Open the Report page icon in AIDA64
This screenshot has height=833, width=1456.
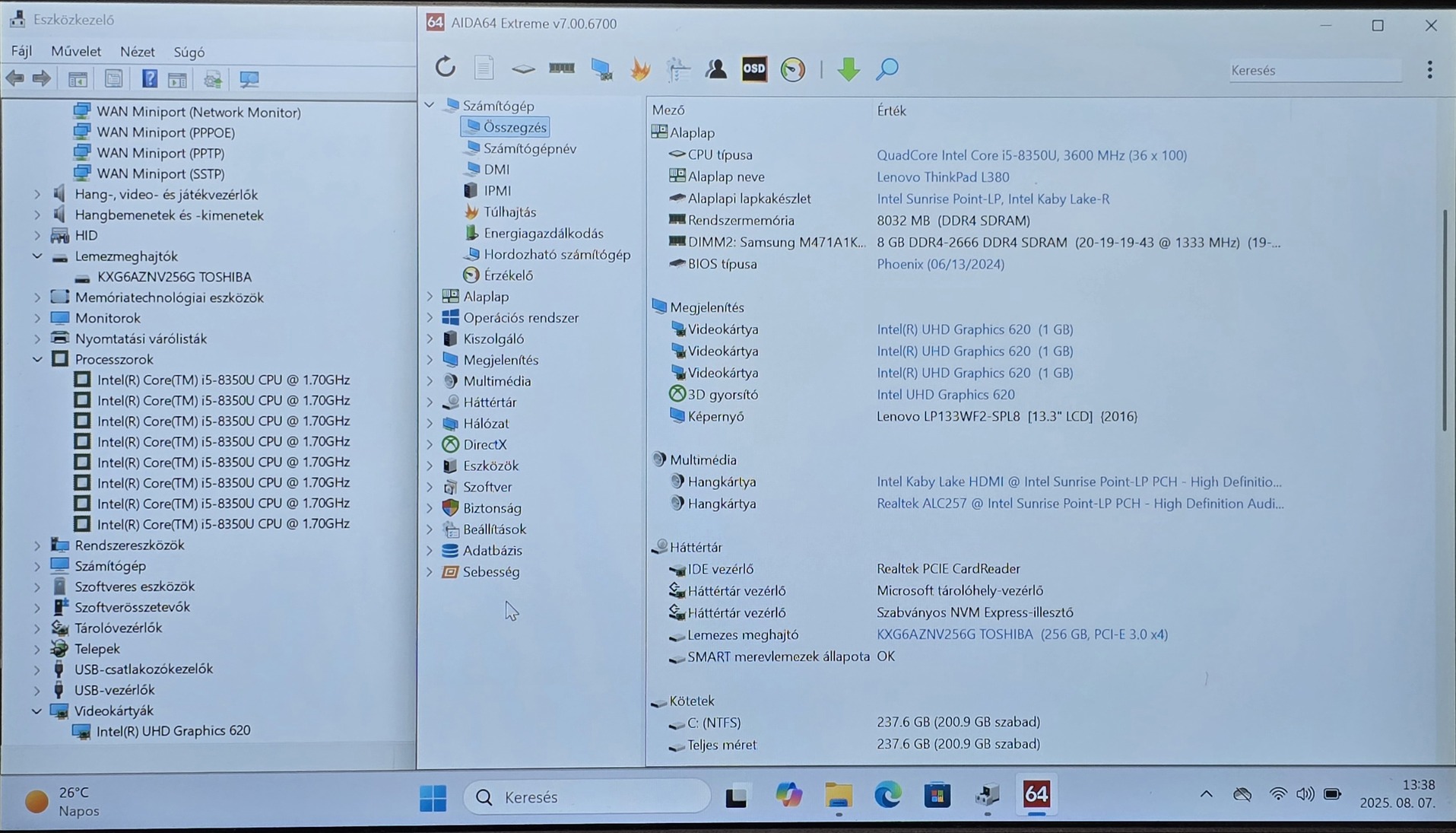click(x=484, y=68)
